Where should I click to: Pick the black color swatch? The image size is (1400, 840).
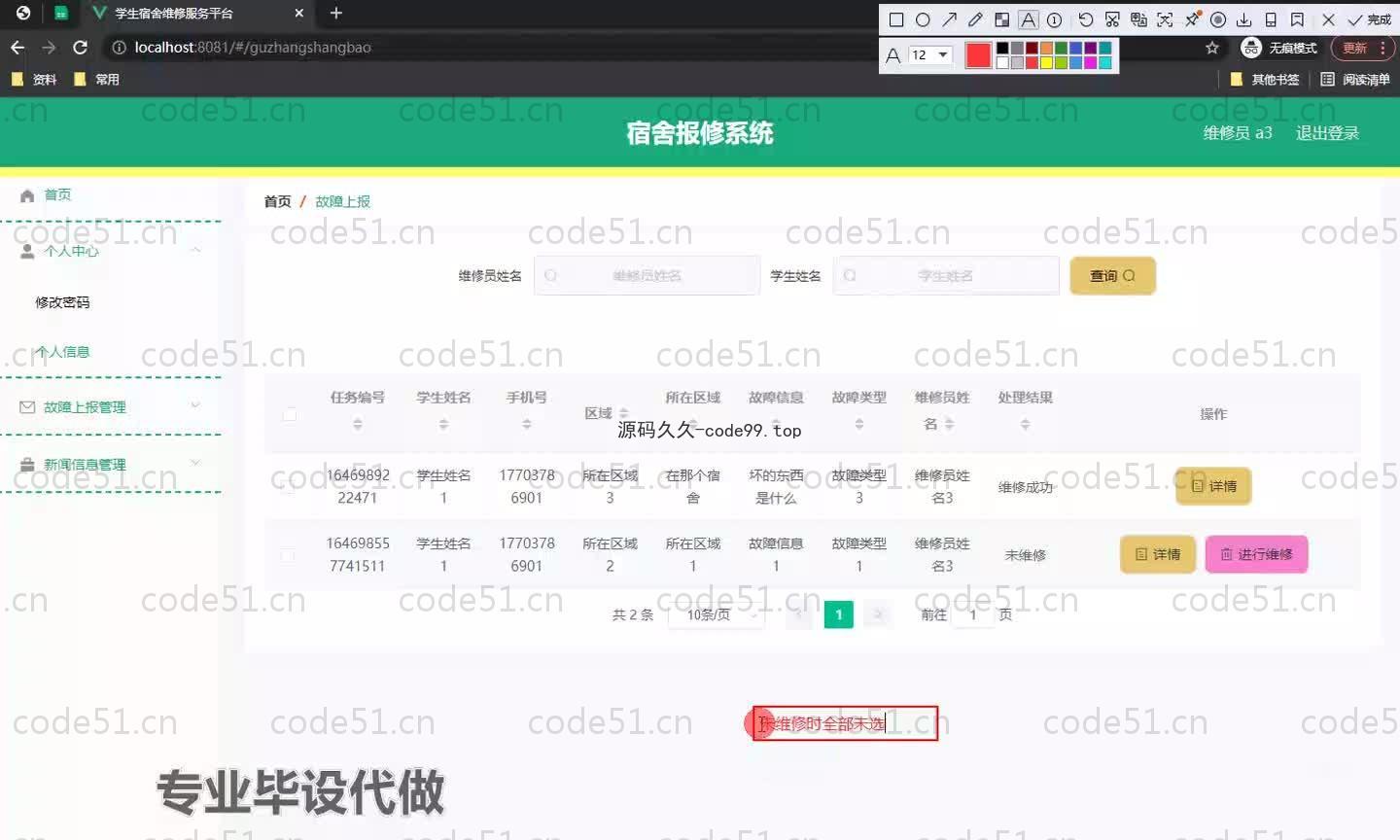(1002, 48)
